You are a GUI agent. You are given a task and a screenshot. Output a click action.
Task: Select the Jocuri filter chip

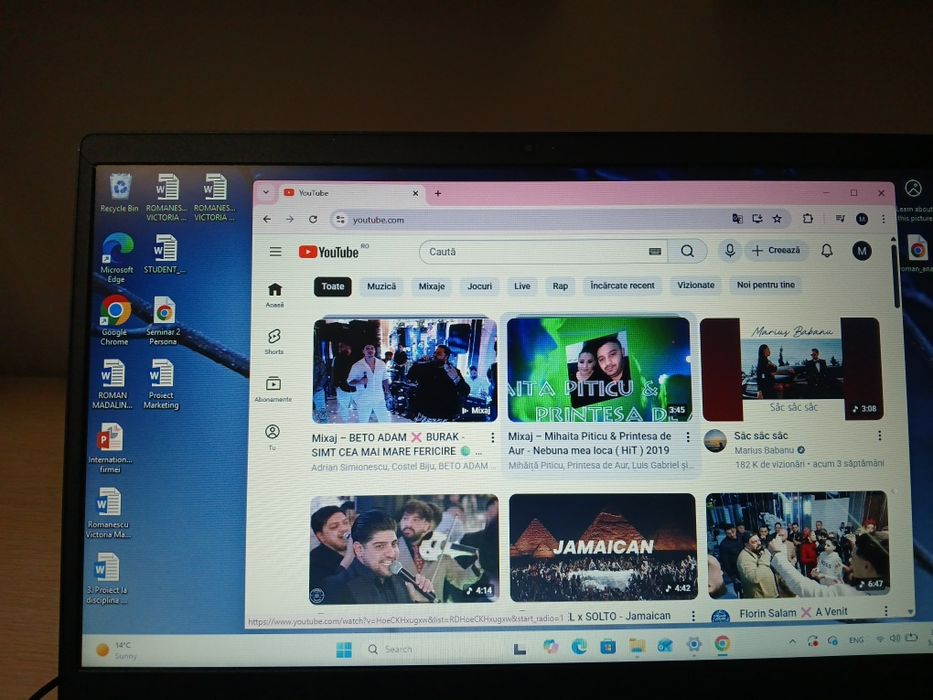point(480,286)
